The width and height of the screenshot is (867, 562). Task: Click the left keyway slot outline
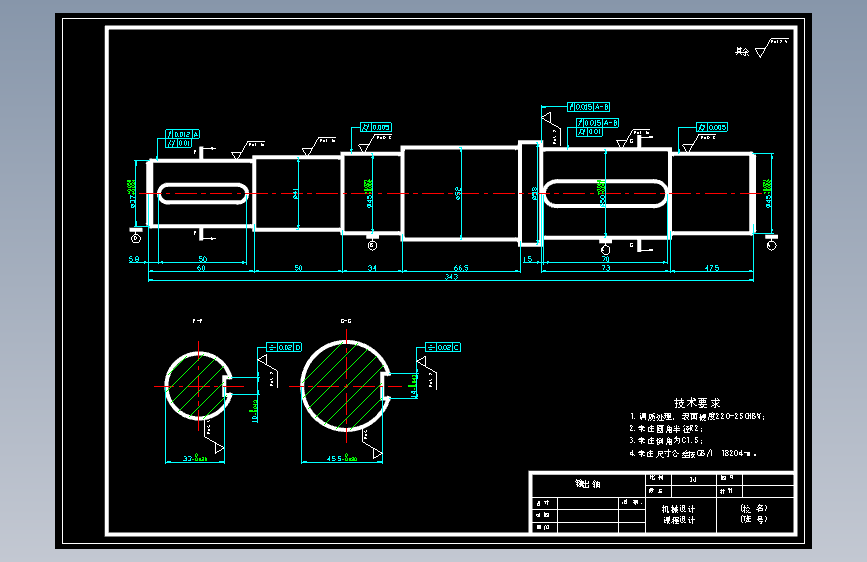pyautogui.click(x=203, y=194)
